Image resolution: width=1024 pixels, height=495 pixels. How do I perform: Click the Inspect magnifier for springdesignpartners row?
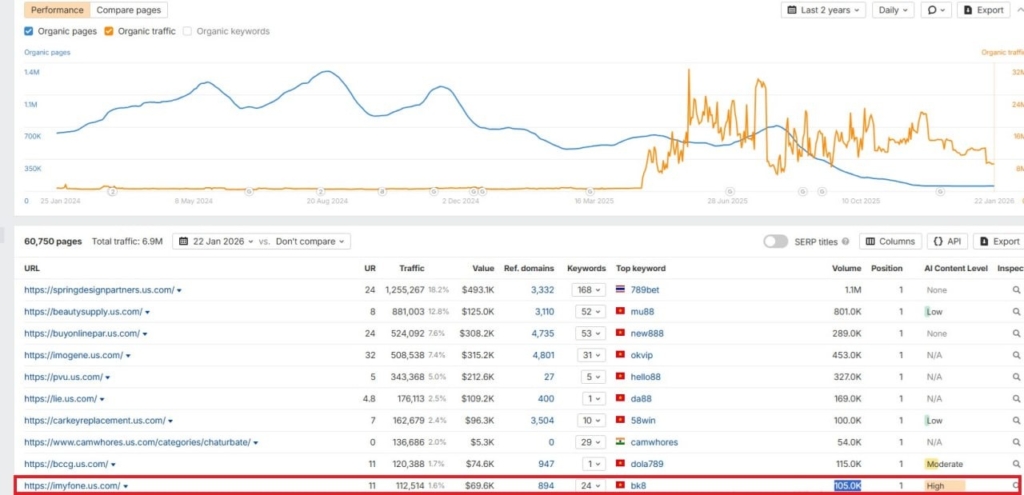(x=1016, y=290)
